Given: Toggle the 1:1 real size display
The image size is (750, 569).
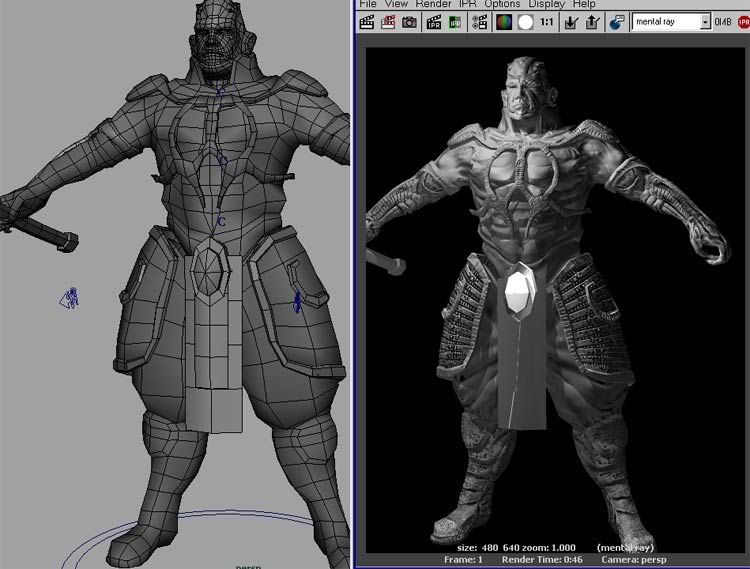Looking at the screenshot, I should pos(547,22).
